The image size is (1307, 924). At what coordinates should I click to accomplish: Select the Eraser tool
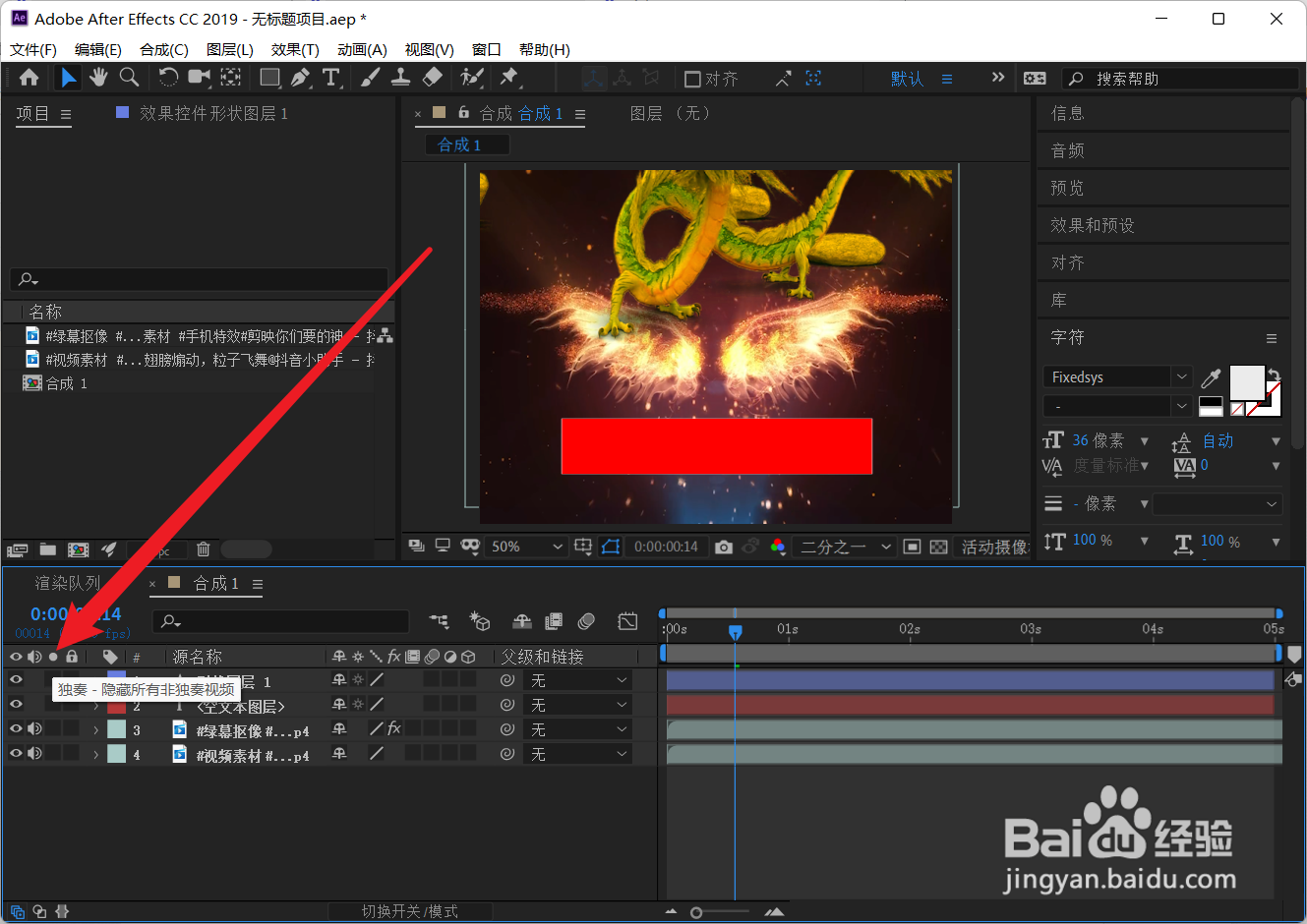433,78
